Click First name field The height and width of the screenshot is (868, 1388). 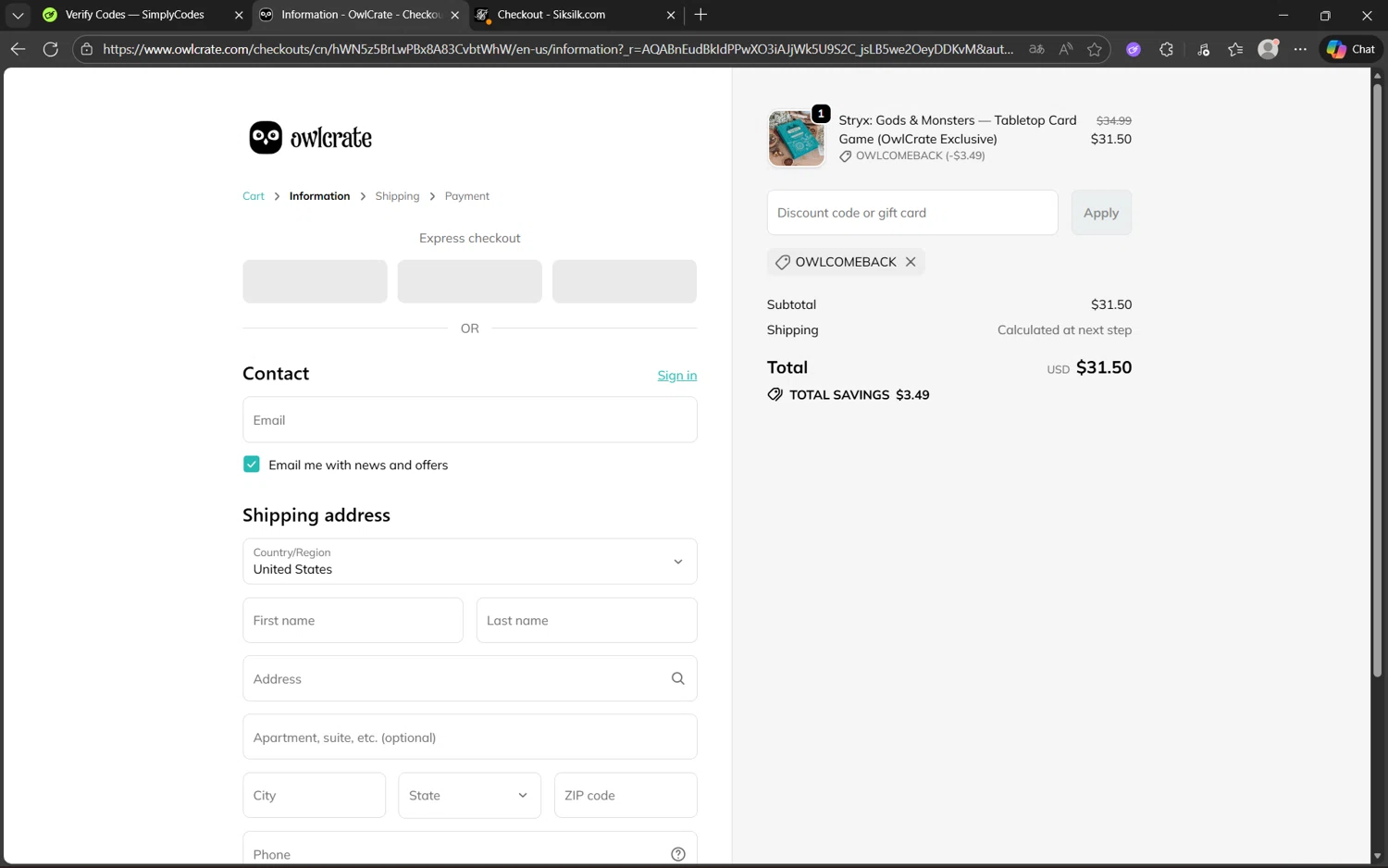pos(353,620)
